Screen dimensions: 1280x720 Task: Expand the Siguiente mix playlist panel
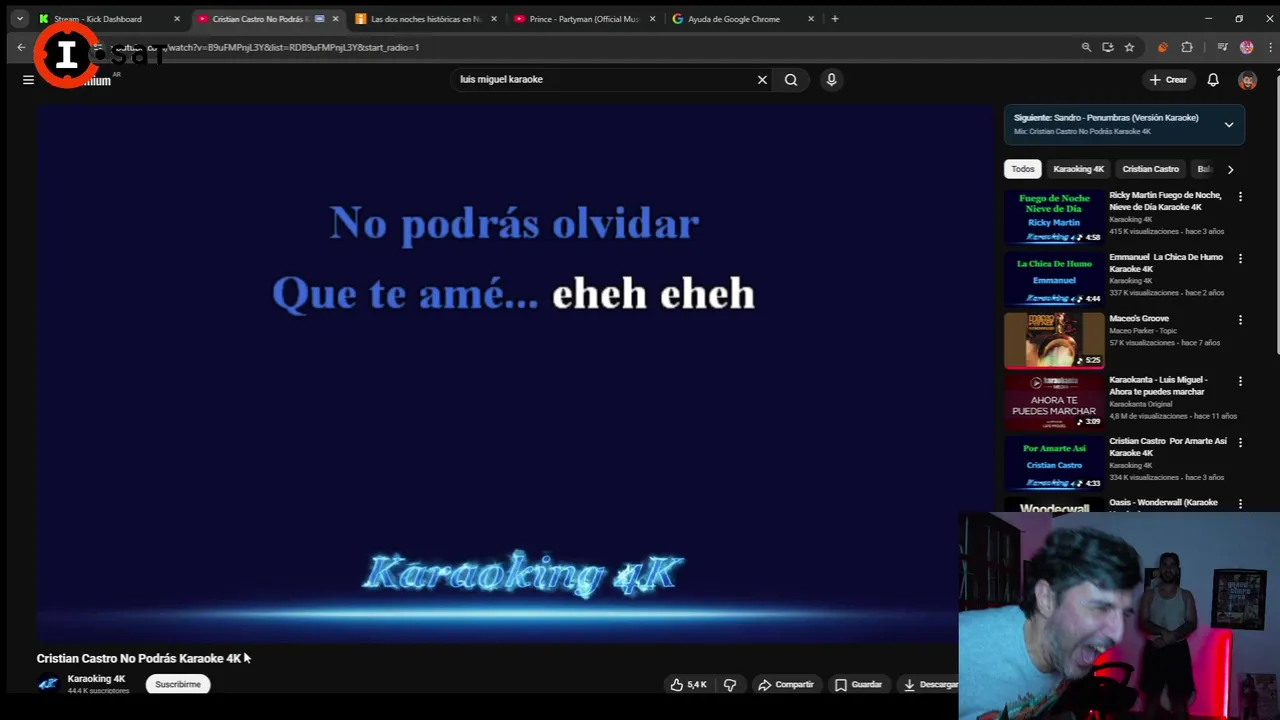[x=1229, y=125]
